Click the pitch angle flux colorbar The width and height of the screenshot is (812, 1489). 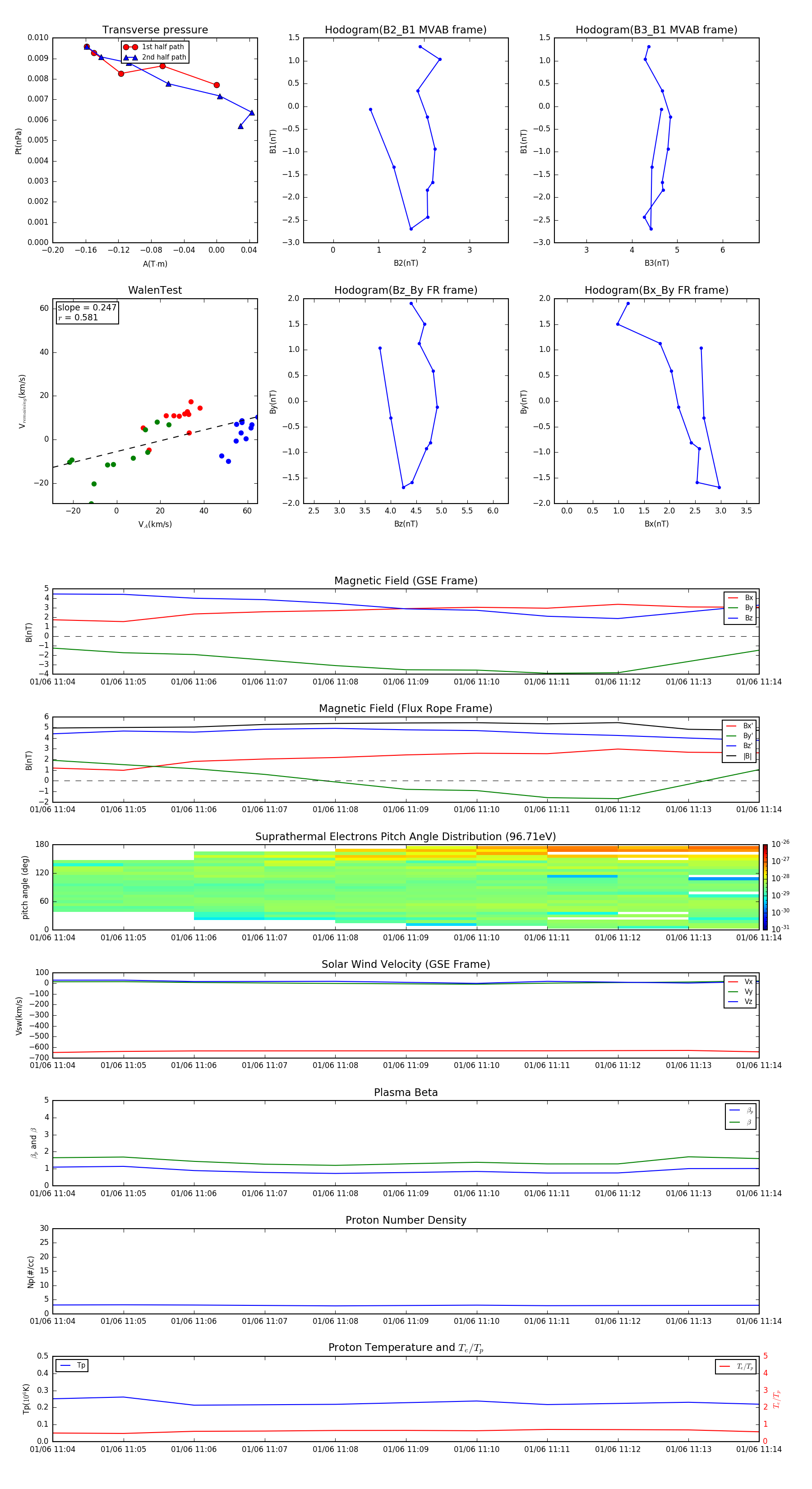tap(765, 887)
